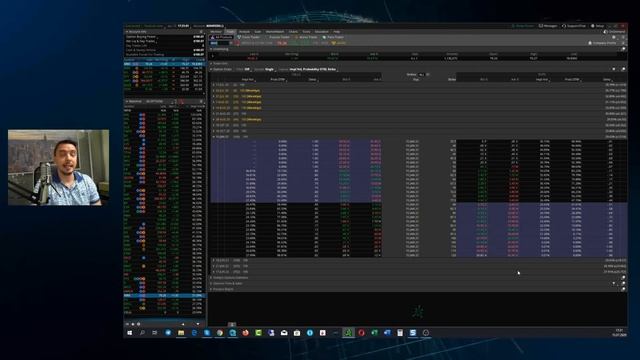Click the symbol entry field

220,43
